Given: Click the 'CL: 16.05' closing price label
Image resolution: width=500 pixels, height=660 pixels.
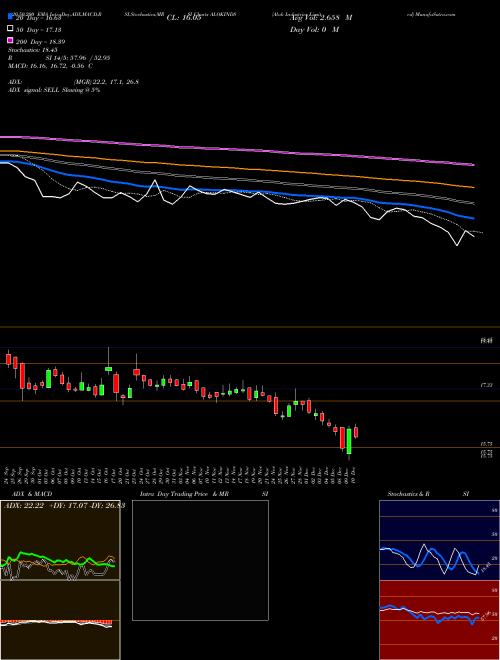Looking at the screenshot, I should pyautogui.click(x=184, y=18).
